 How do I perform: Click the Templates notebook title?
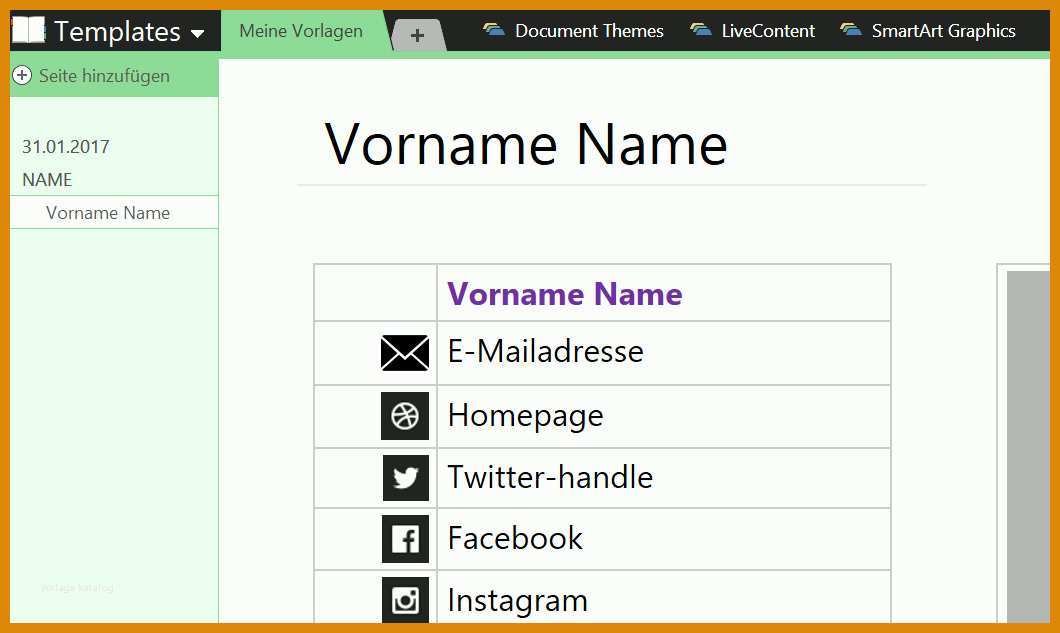[x=118, y=31]
